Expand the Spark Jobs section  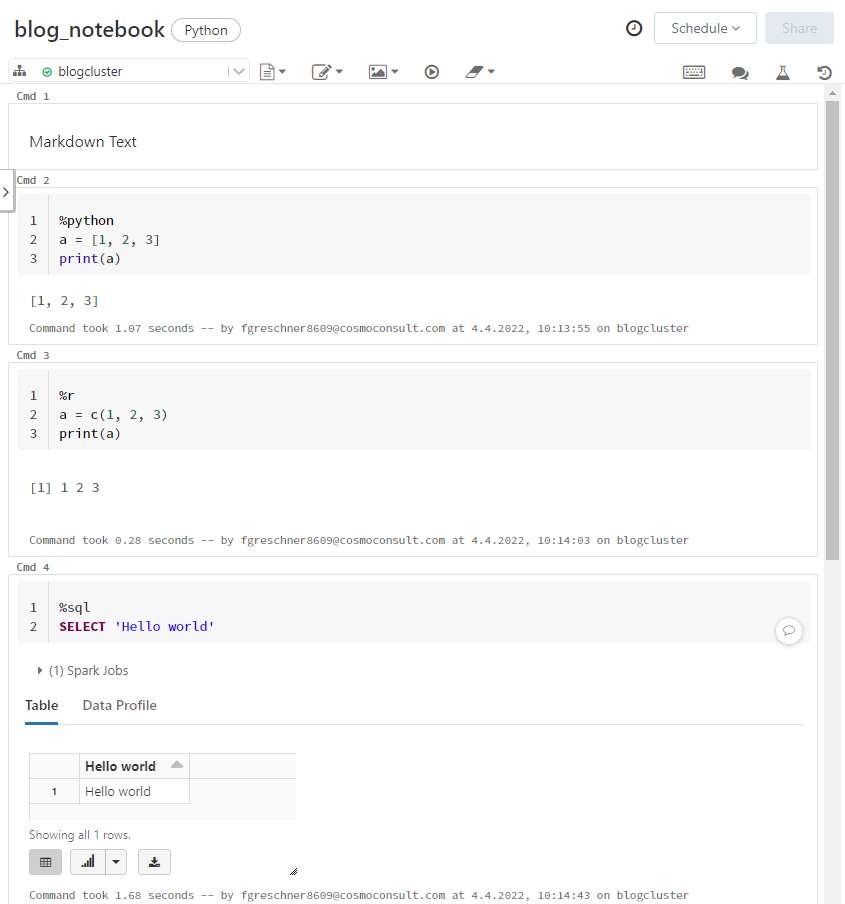(39, 670)
